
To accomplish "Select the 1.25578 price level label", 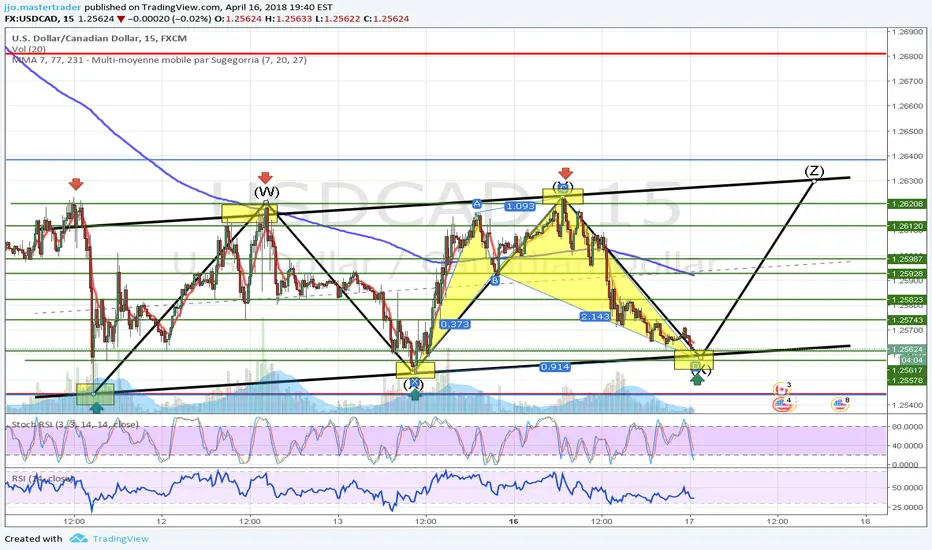I will pos(906,380).
